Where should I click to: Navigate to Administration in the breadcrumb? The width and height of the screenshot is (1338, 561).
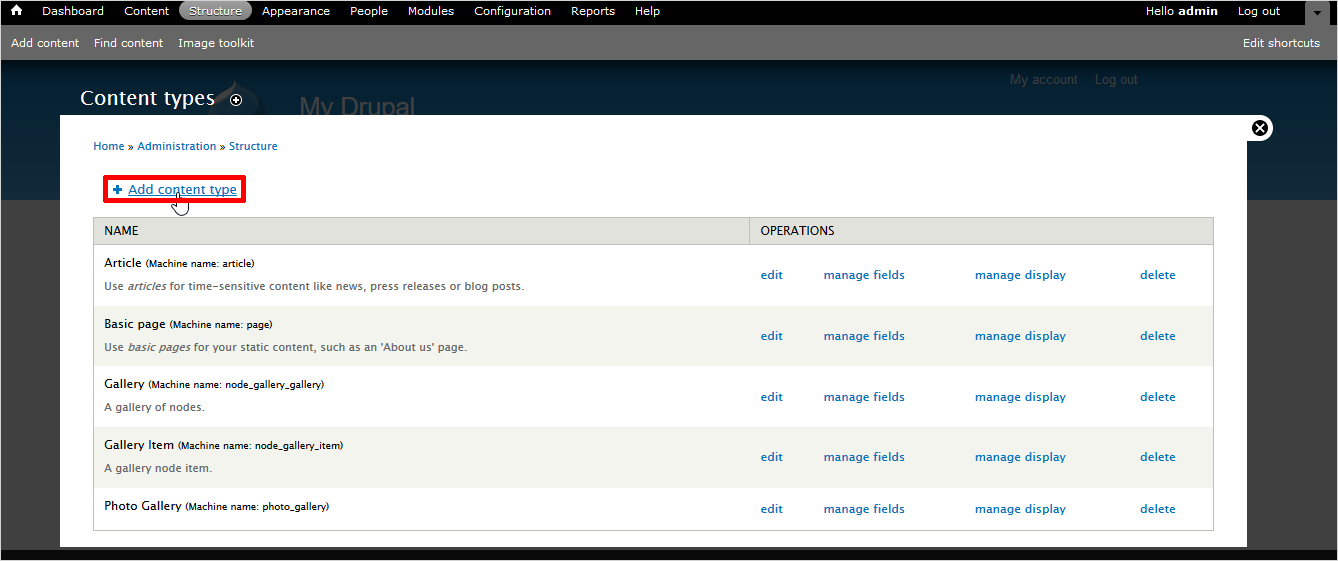point(176,146)
